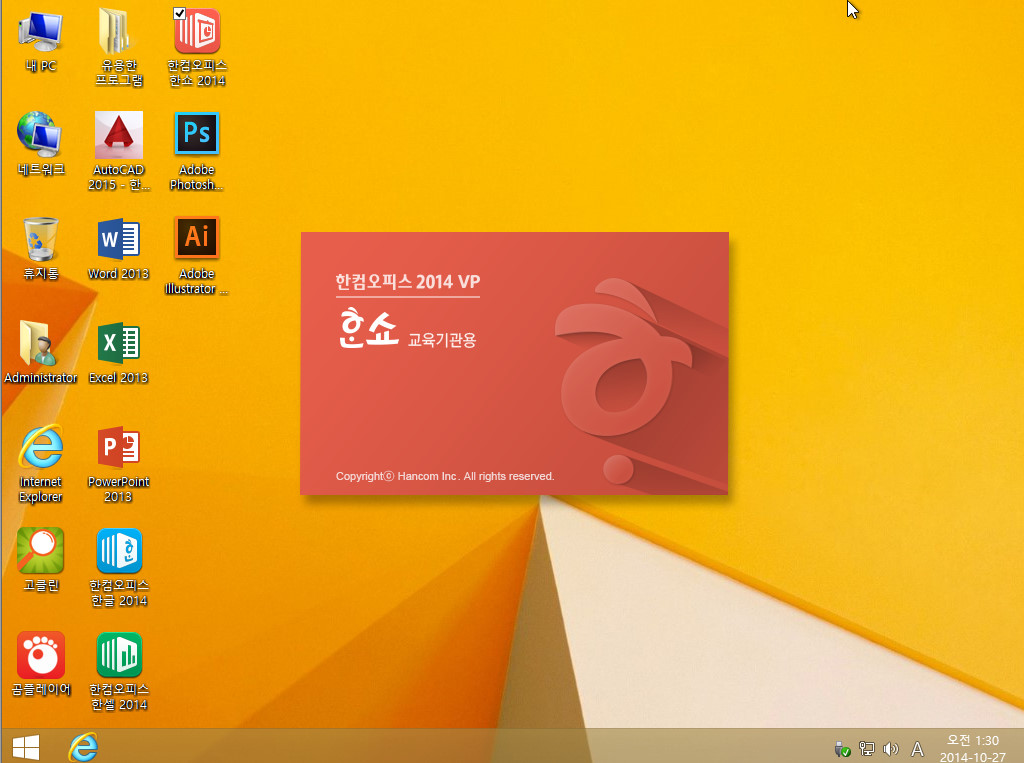Select the Excel 2013 shortcut
This screenshot has height=763, width=1024.
(x=119, y=351)
